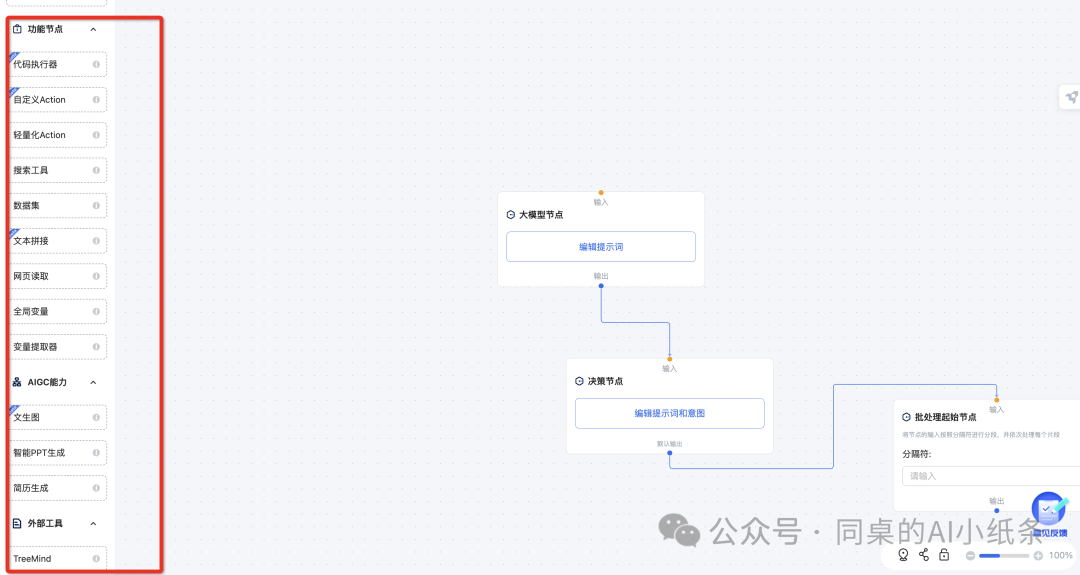
Task: Select the 简历生成 node item
Action: point(59,488)
